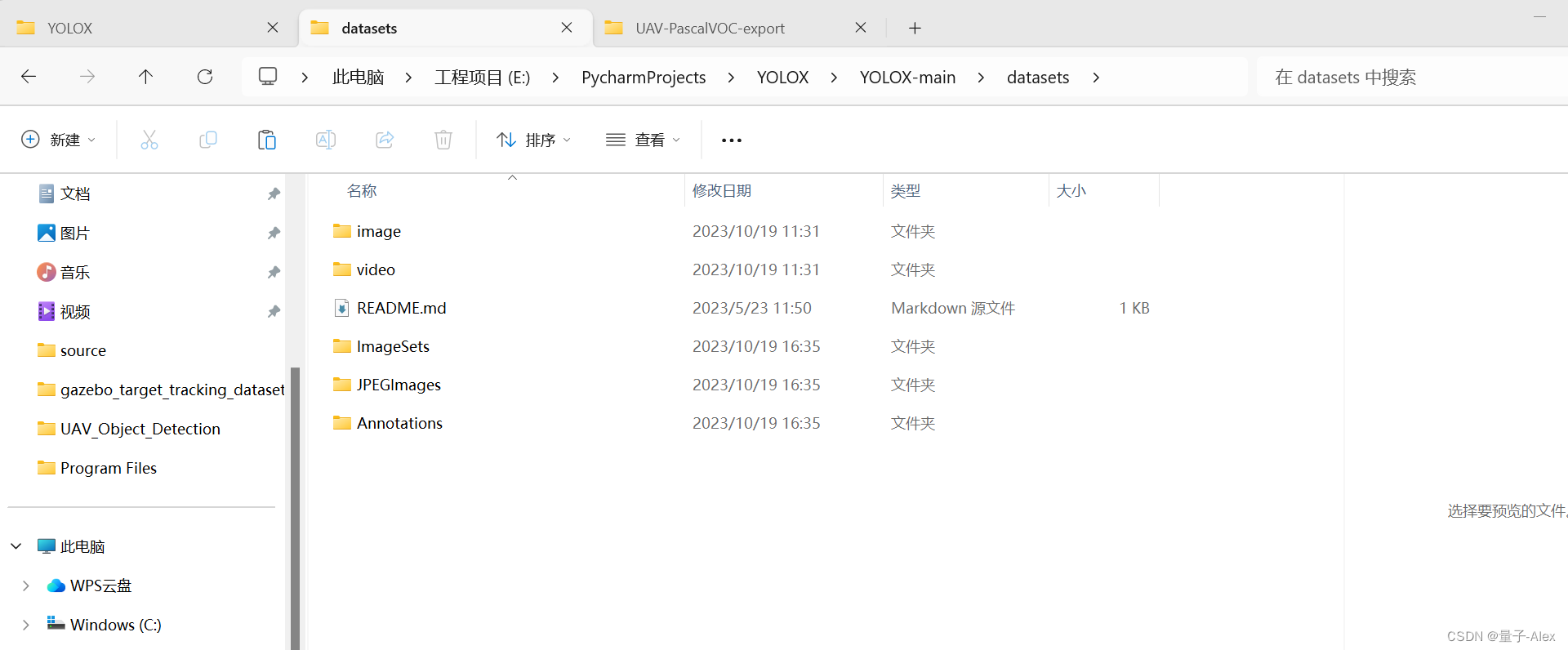Sort by 名称 column header
The image size is (1568, 650).
[362, 191]
